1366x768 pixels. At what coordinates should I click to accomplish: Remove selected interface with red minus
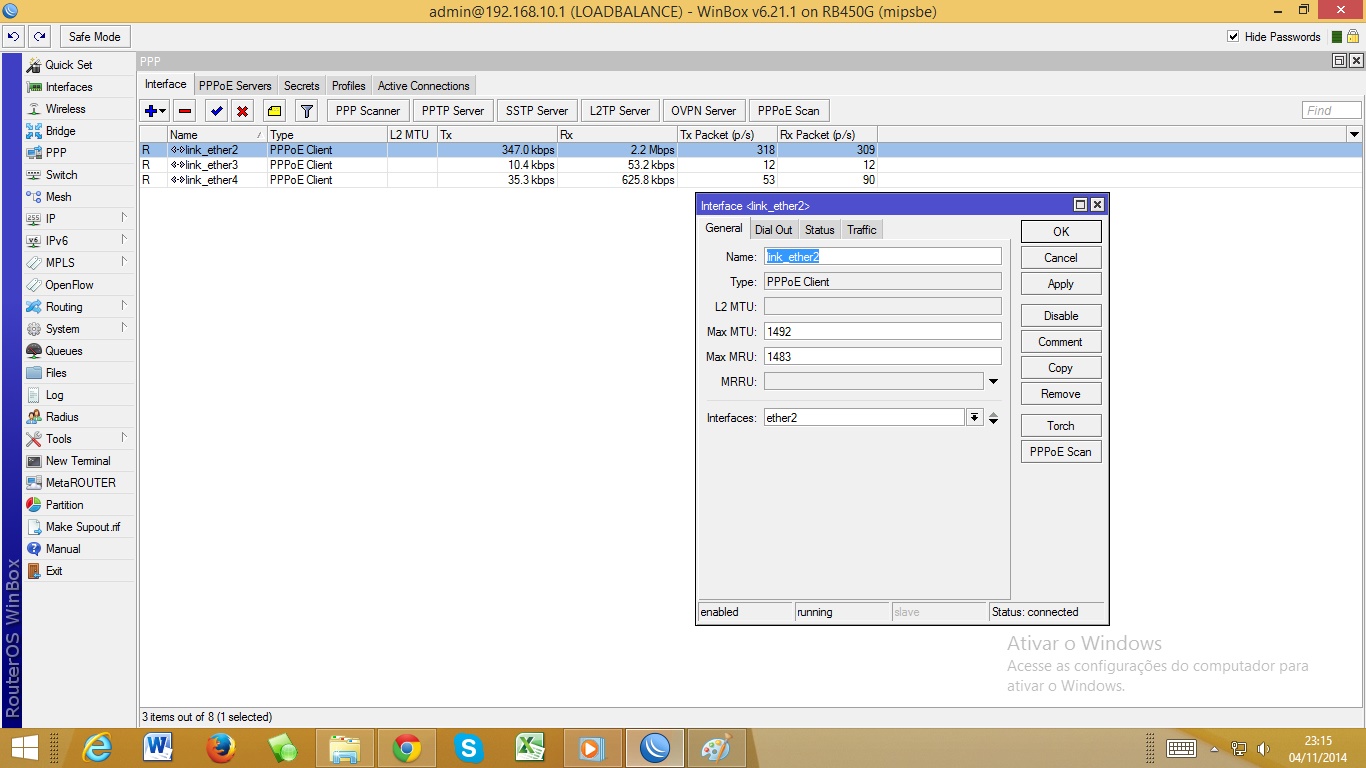point(185,111)
